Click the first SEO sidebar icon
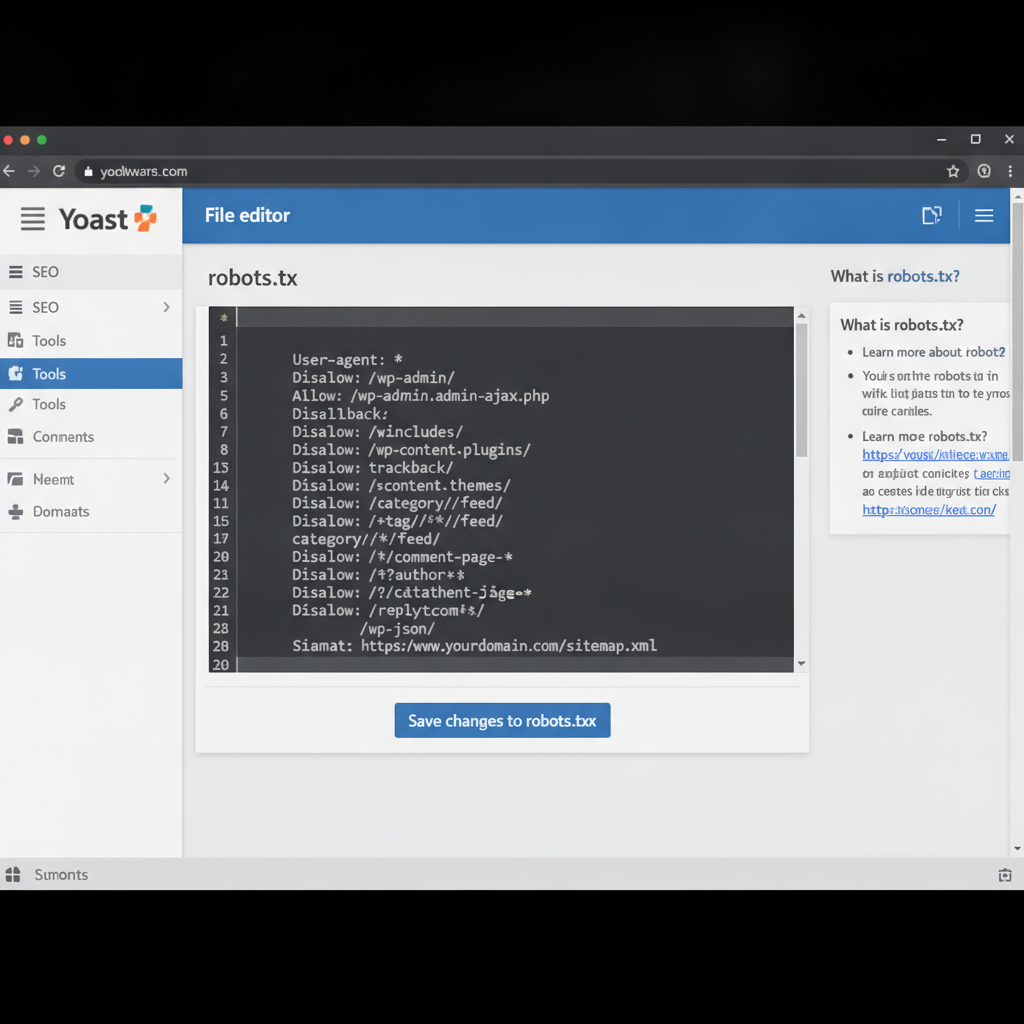This screenshot has width=1024, height=1024. pos(16,272)
